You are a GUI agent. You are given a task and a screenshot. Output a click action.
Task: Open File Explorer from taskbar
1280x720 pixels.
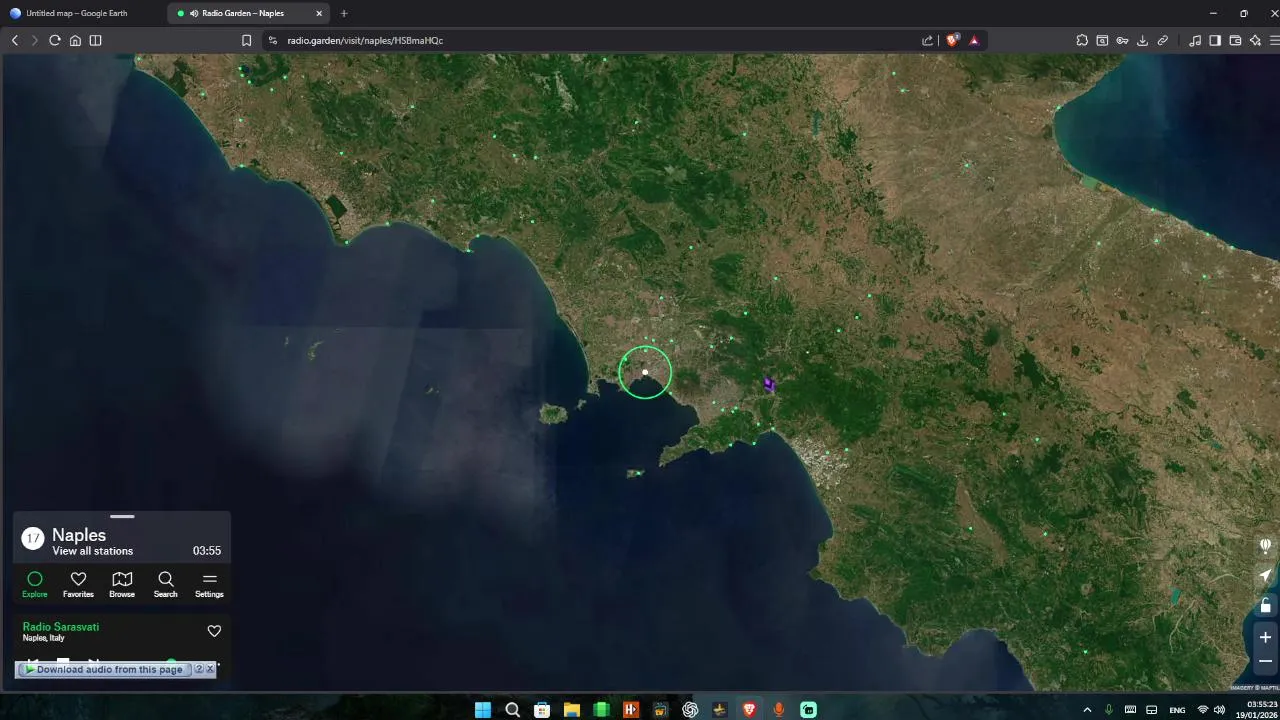(571, 710)
